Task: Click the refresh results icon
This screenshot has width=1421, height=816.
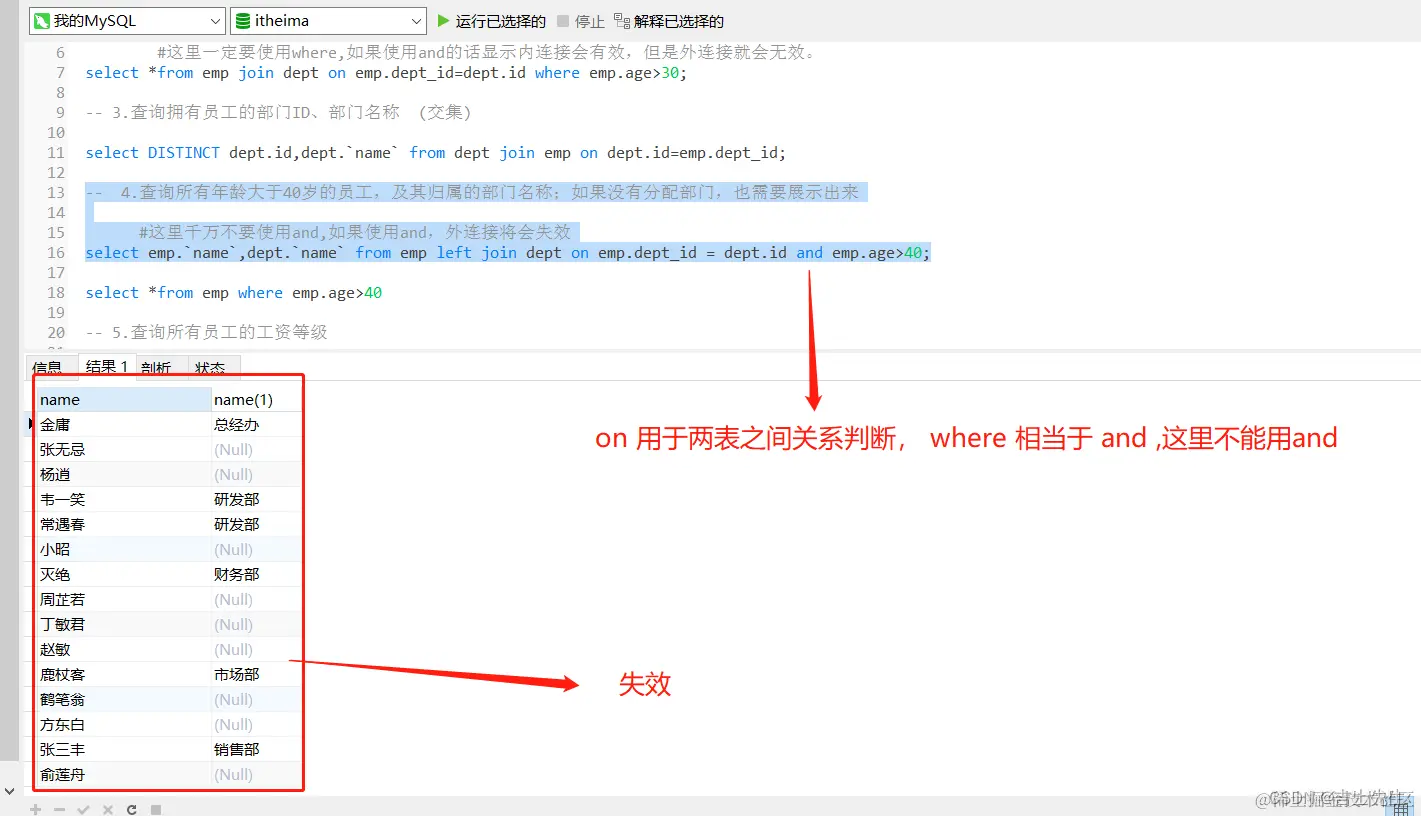Action: (131, 808)
